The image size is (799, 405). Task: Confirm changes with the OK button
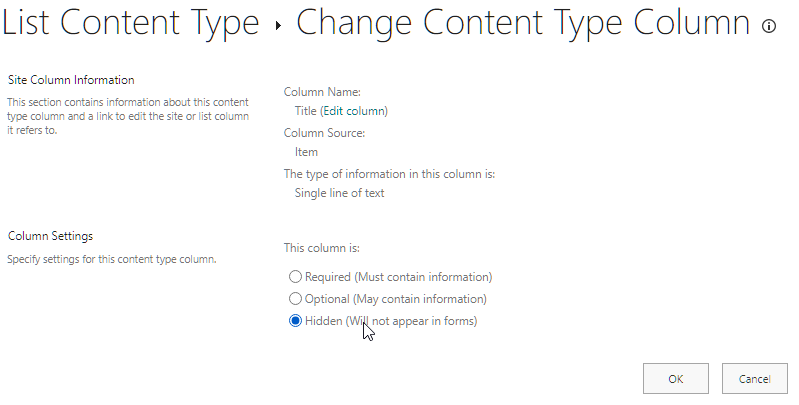tap(676, 379)
